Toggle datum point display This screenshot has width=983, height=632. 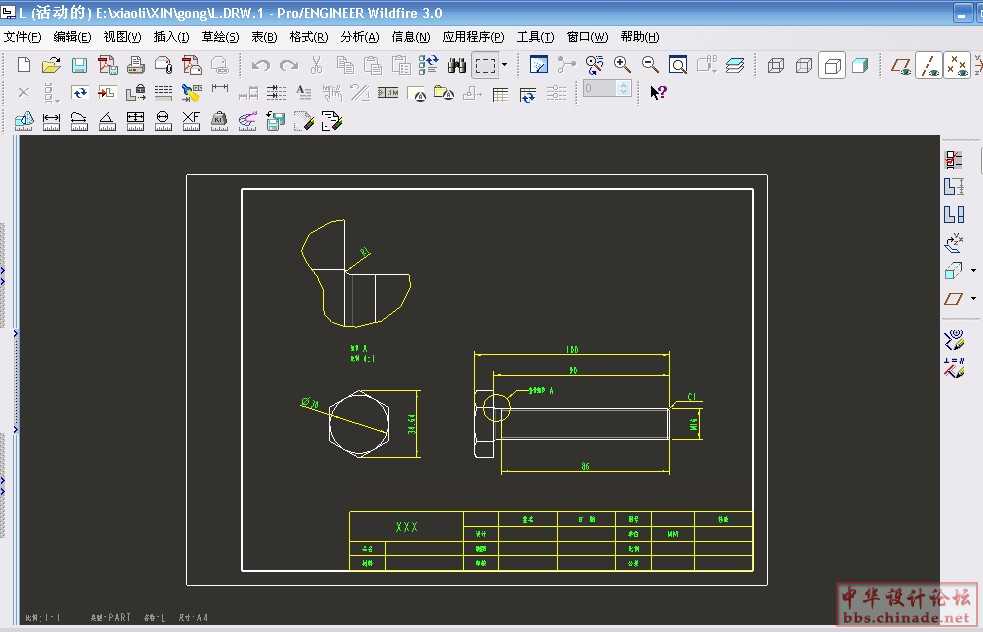point(957,66)
